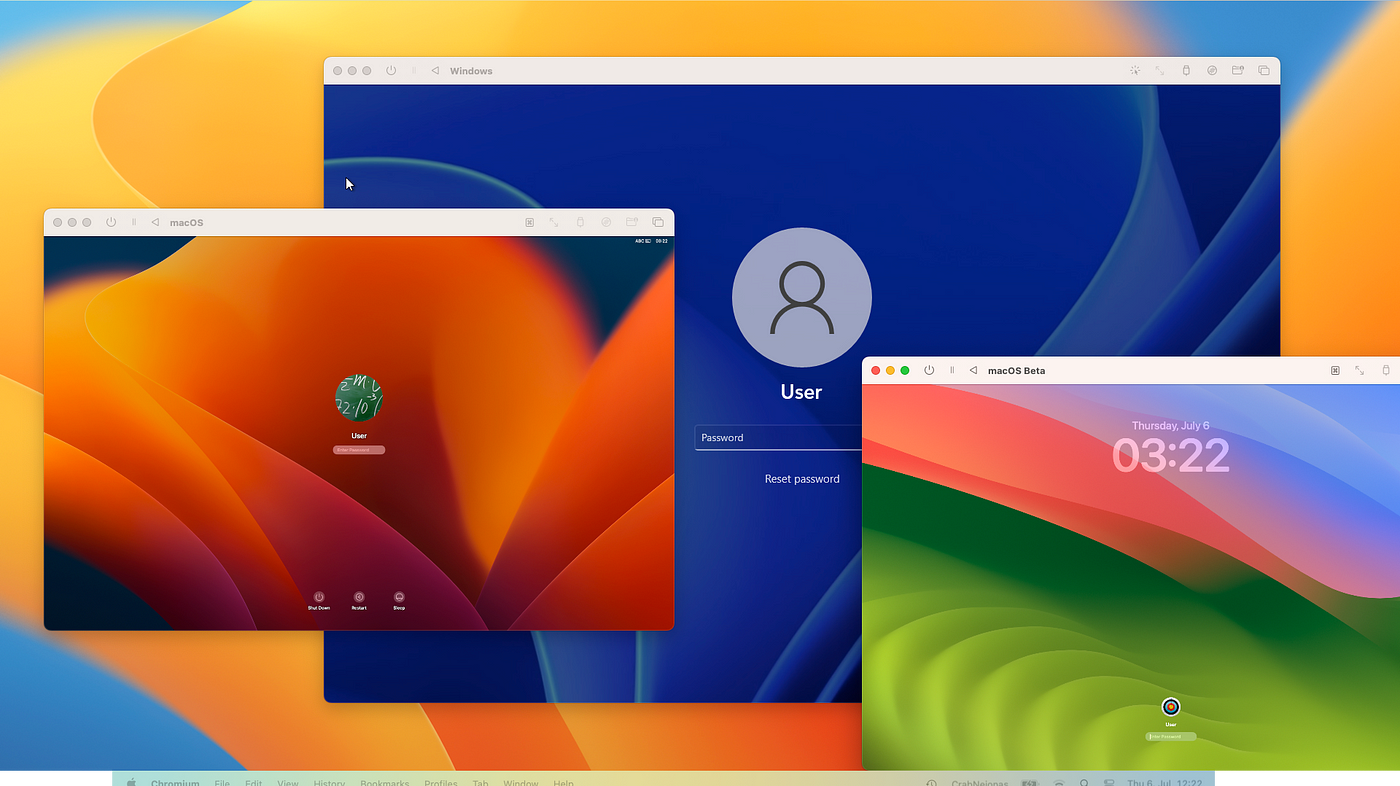Image resolution: width=1400 pixels, height=786 pixels.
Task: Open Bookmarks menu in bottom menu bar
Action: pyautogui.click(x=385, y=782)
